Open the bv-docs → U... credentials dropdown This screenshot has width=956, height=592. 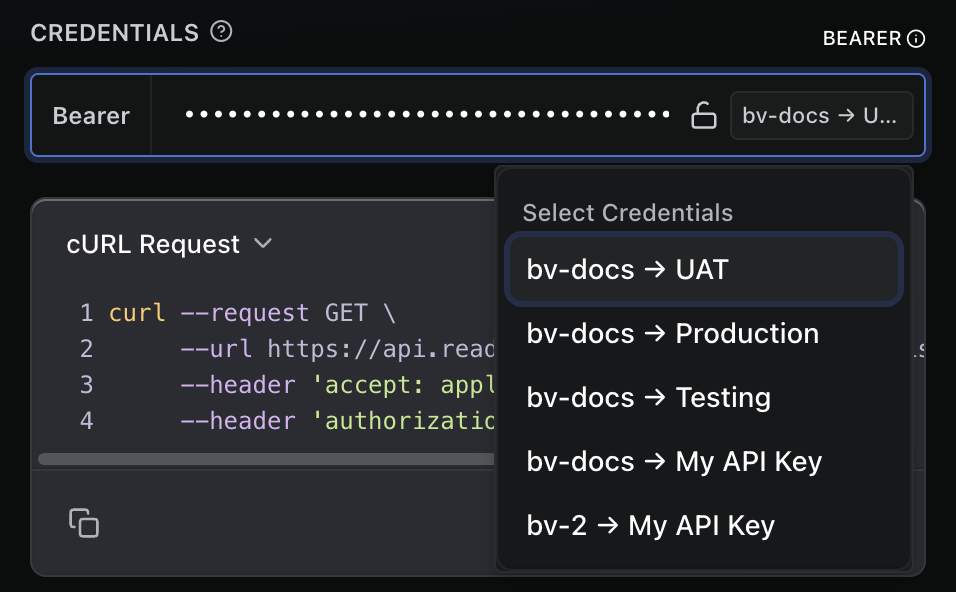click(821, 115)
